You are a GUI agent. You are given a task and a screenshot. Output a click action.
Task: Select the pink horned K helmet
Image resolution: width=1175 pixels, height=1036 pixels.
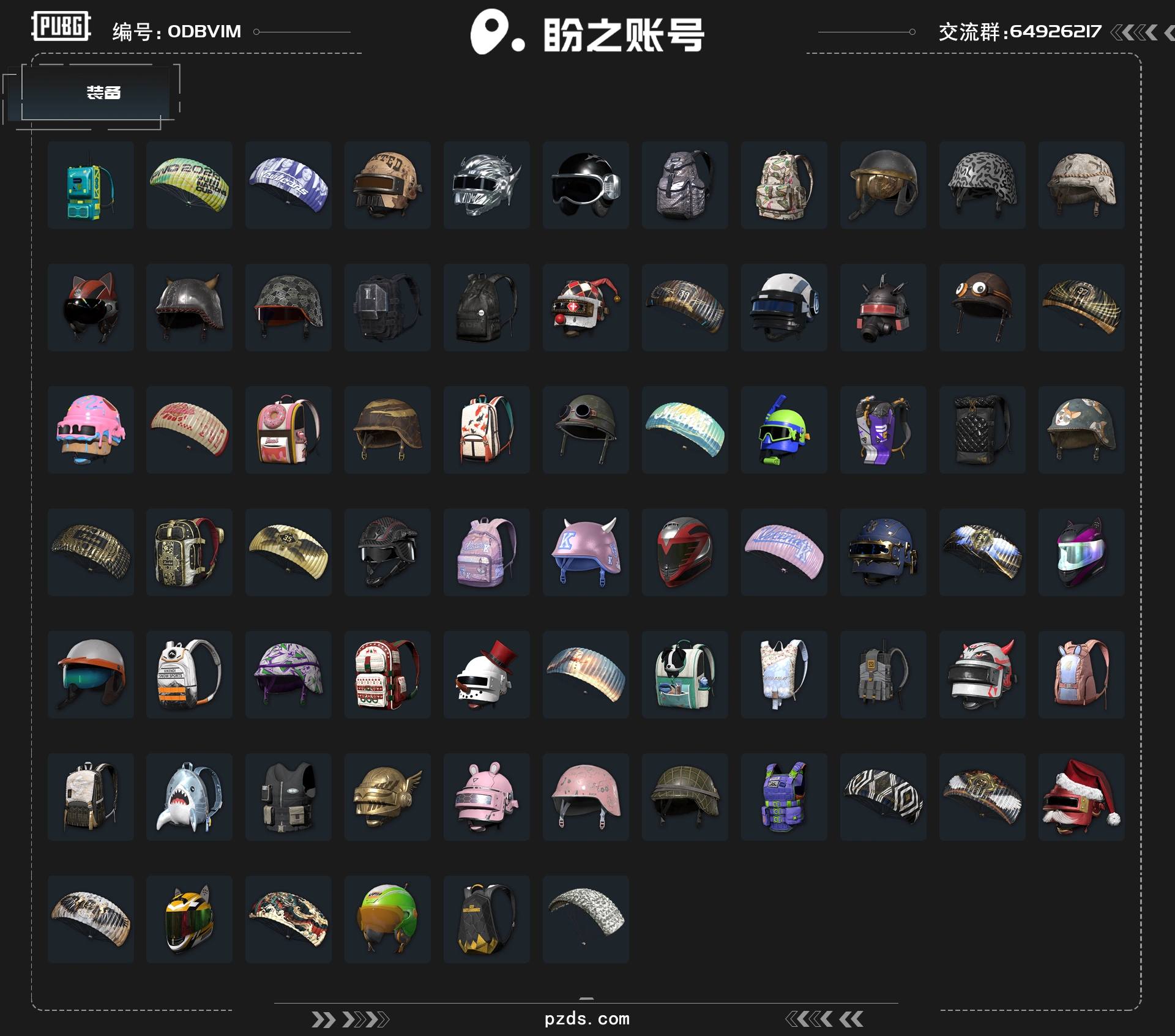click(x=586, y=552)
